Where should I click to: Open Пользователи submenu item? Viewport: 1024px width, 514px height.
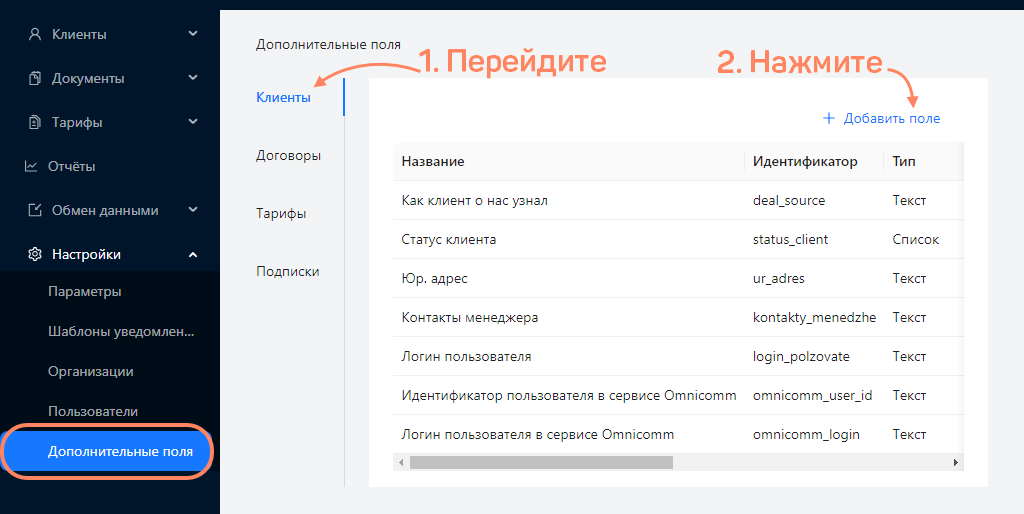coord(93,411)
